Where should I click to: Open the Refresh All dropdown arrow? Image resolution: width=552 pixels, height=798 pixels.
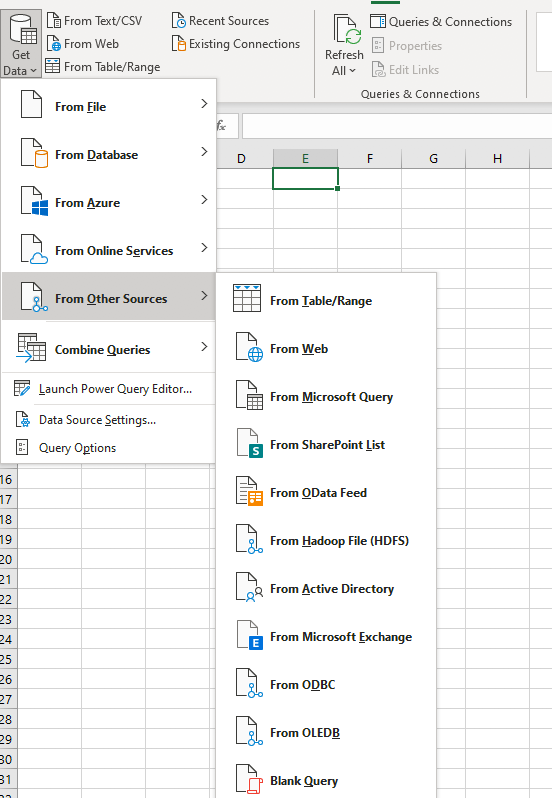[353, 71]
